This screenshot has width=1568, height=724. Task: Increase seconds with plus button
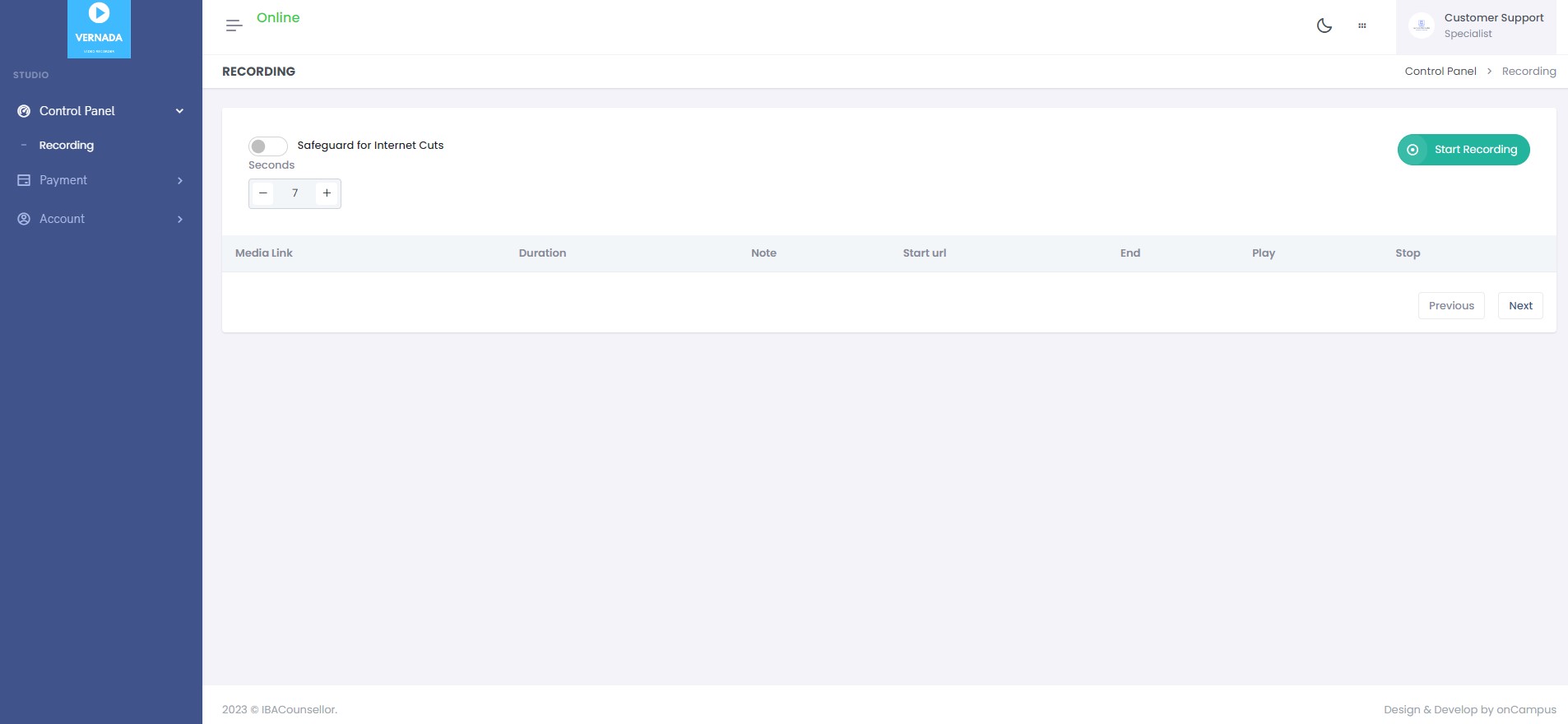(x=327, y=193)
